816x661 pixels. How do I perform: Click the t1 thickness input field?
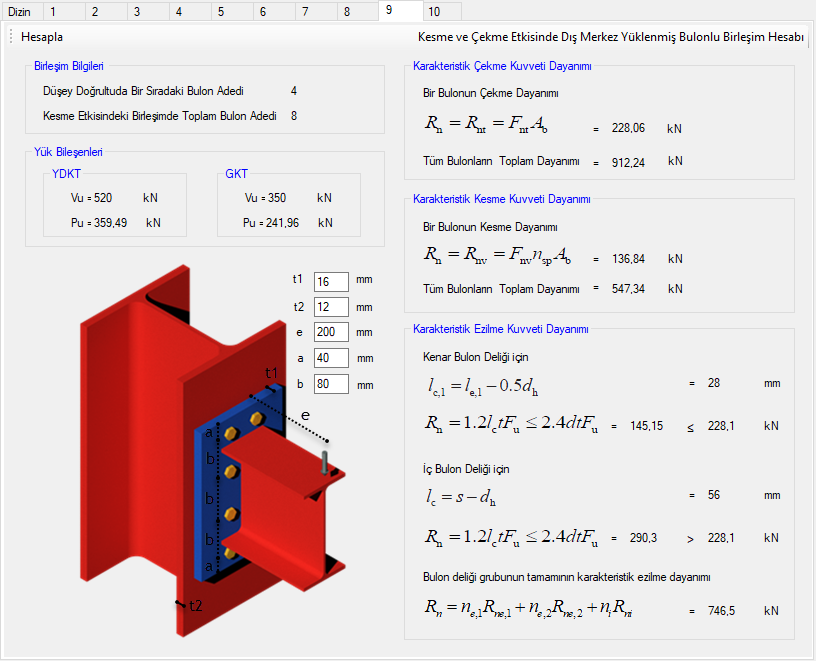[x=331, y=282]
